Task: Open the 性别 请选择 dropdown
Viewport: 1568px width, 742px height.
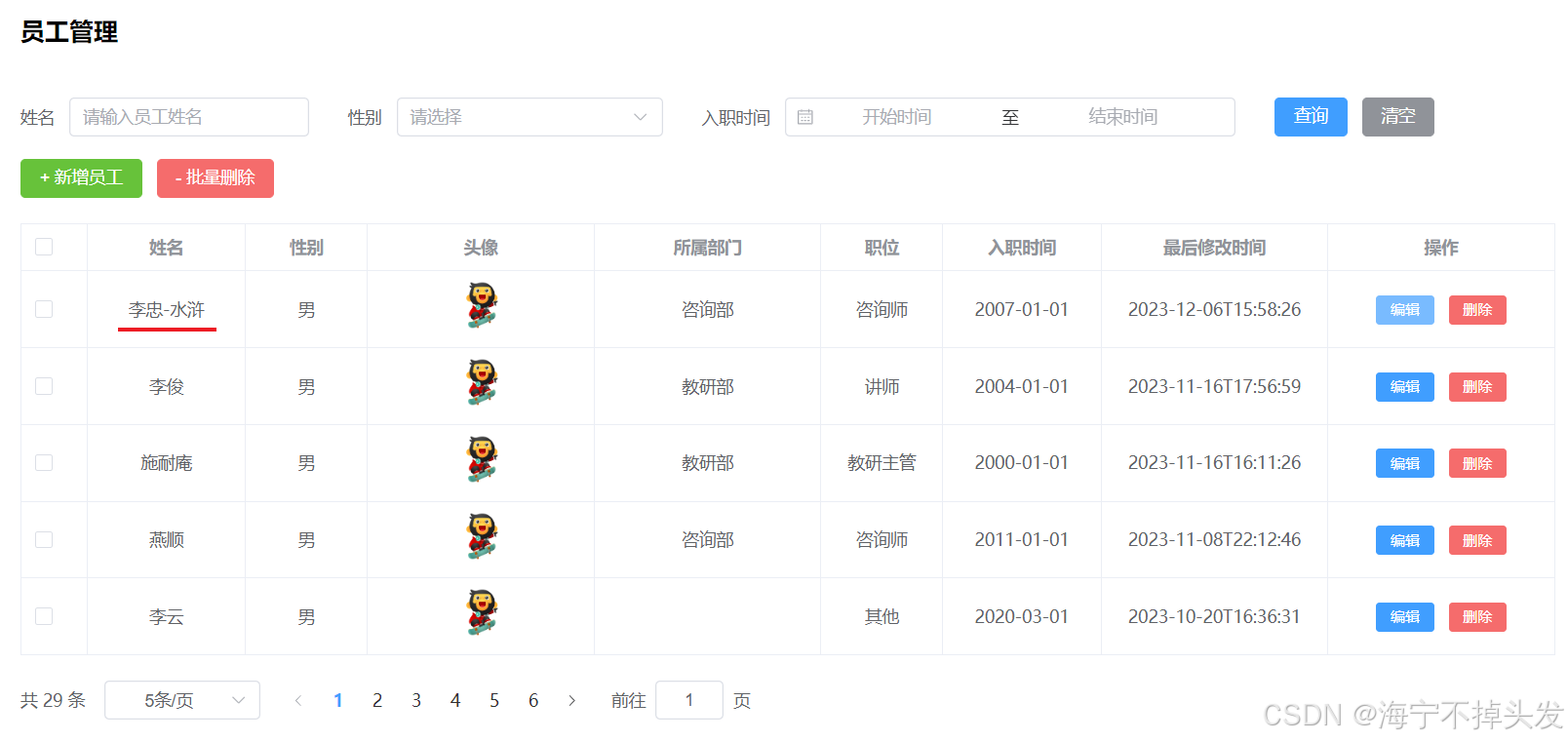Action: coord(529,117)
